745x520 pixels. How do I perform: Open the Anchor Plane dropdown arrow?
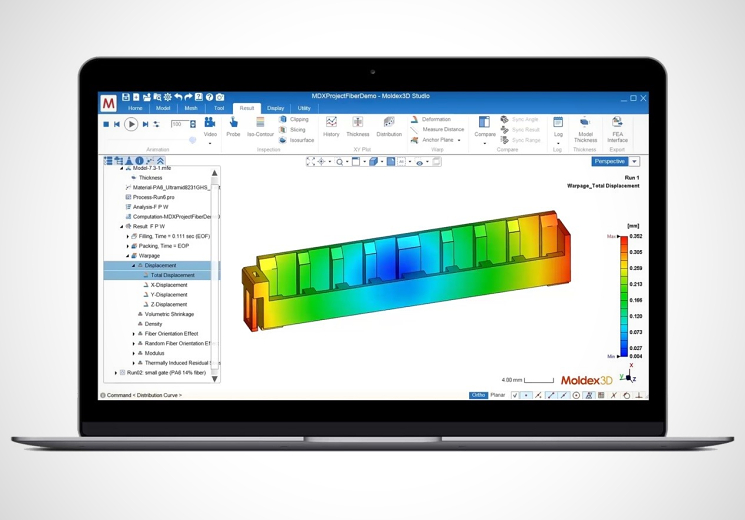(x=459, y=140)
